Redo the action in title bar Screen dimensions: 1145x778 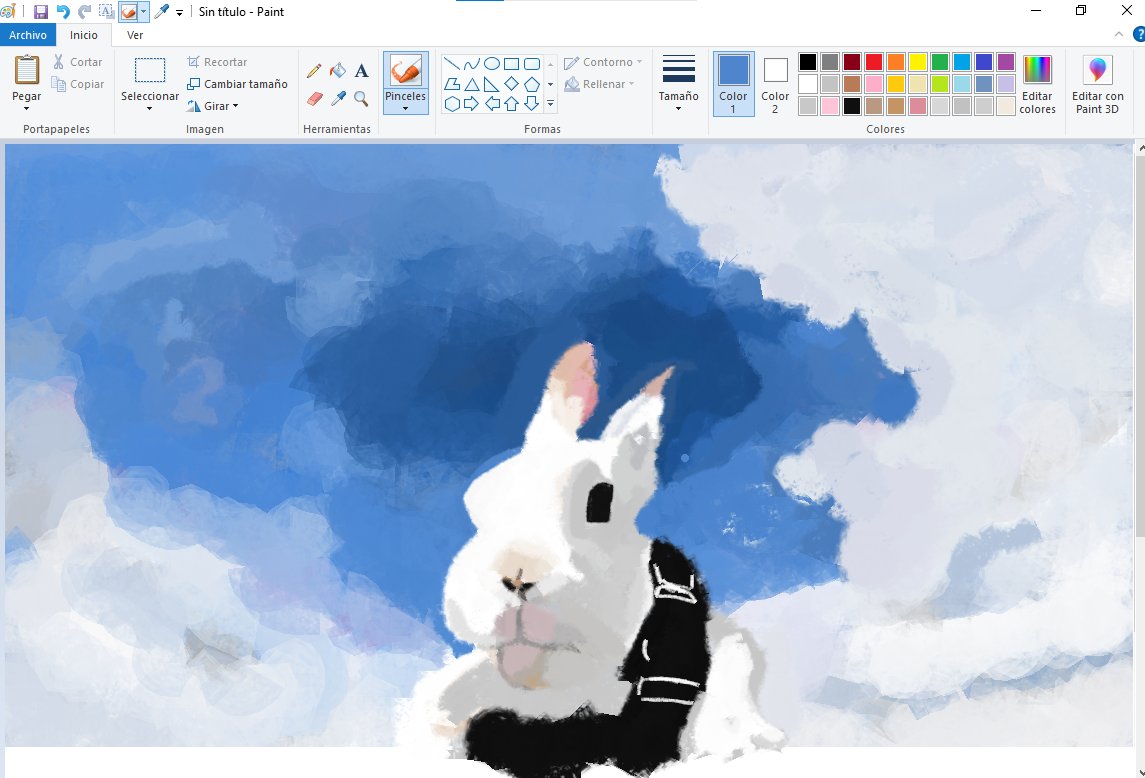[85, 12]
